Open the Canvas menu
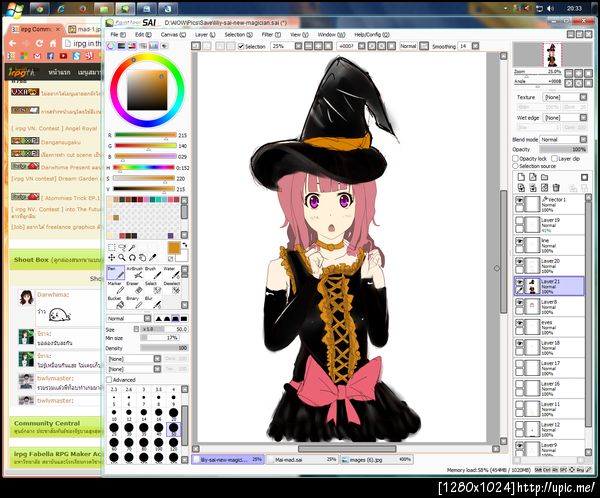This screenshot has width=600, height=498. point(173,34)
